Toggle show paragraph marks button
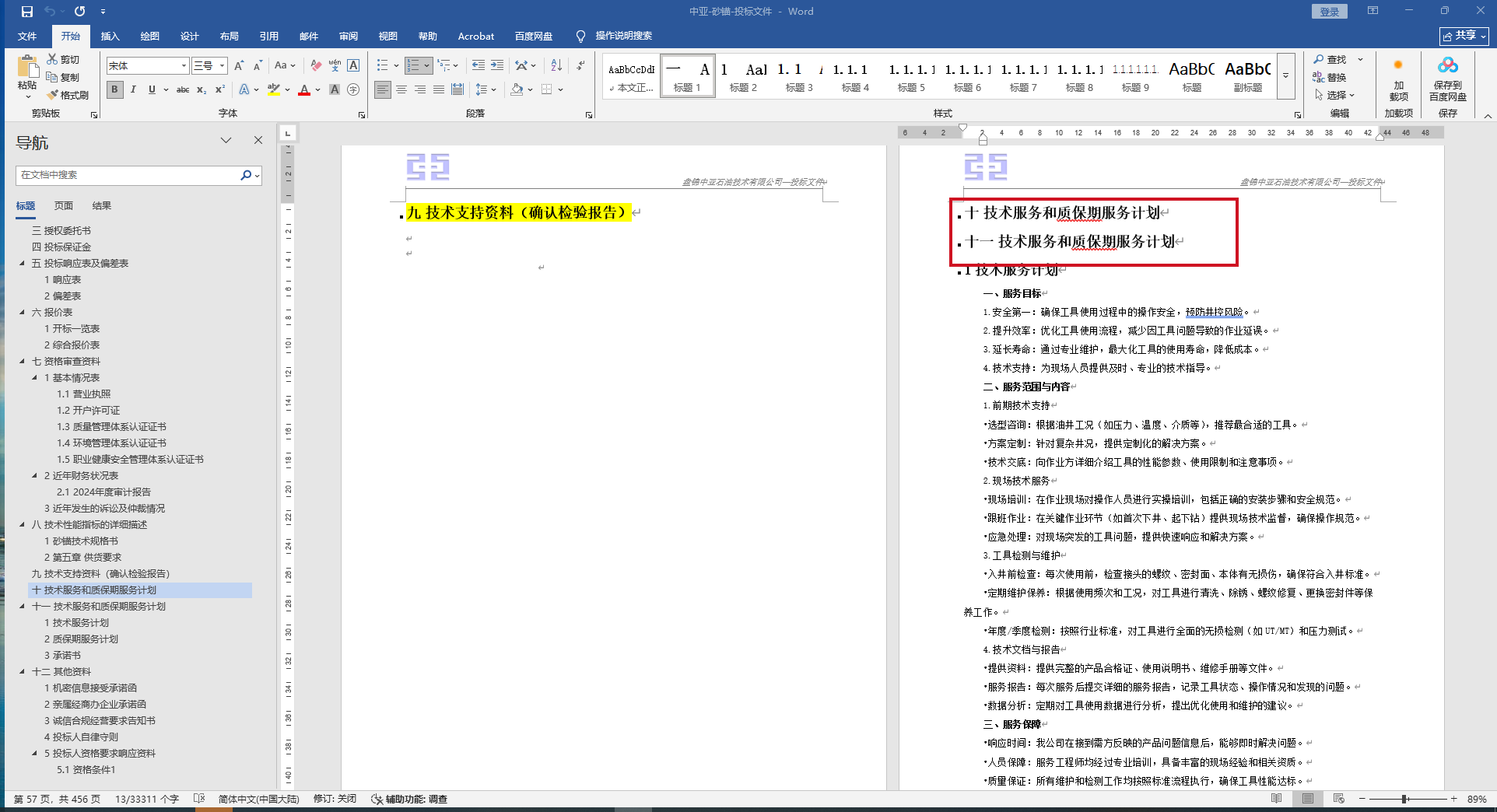 pyautogui.click(x=580, y=65)
